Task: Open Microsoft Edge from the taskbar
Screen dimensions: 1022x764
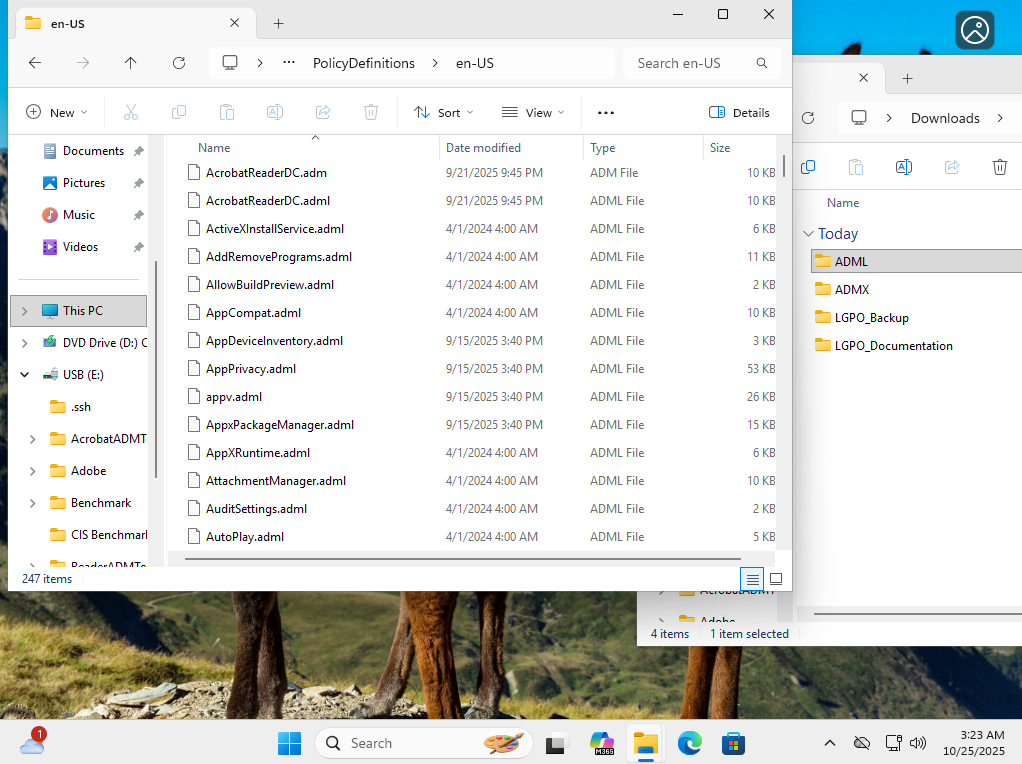Action: (x=690, y=743)
